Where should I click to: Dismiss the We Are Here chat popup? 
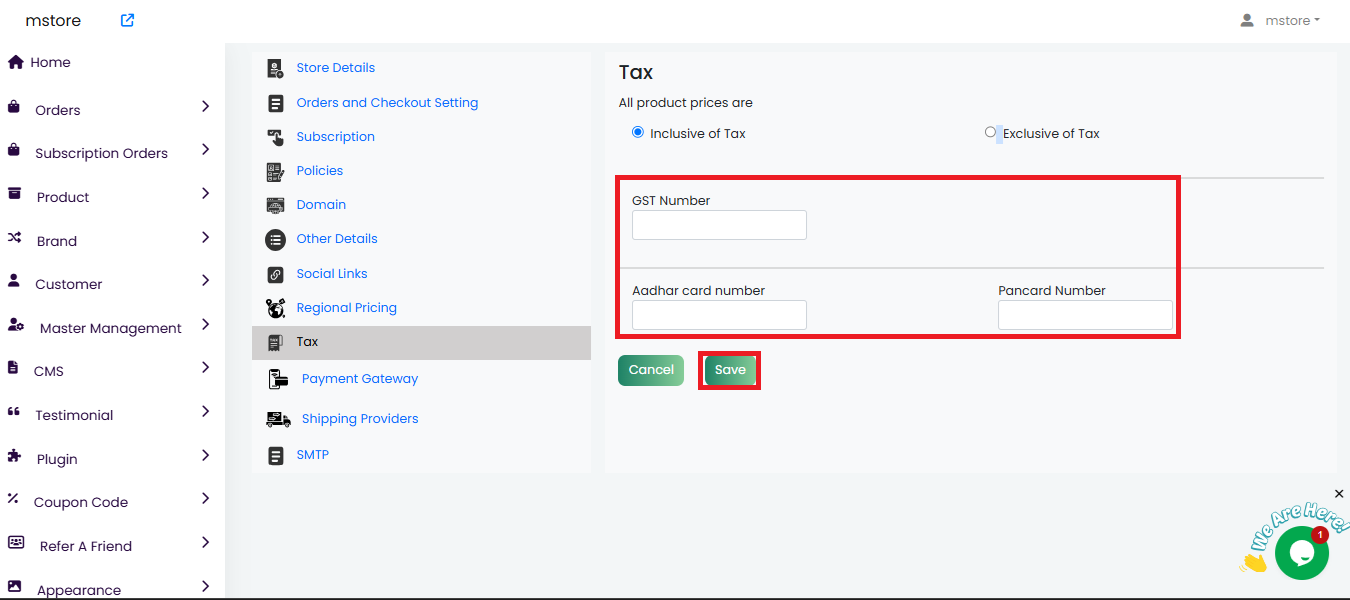coord(1339,494)
